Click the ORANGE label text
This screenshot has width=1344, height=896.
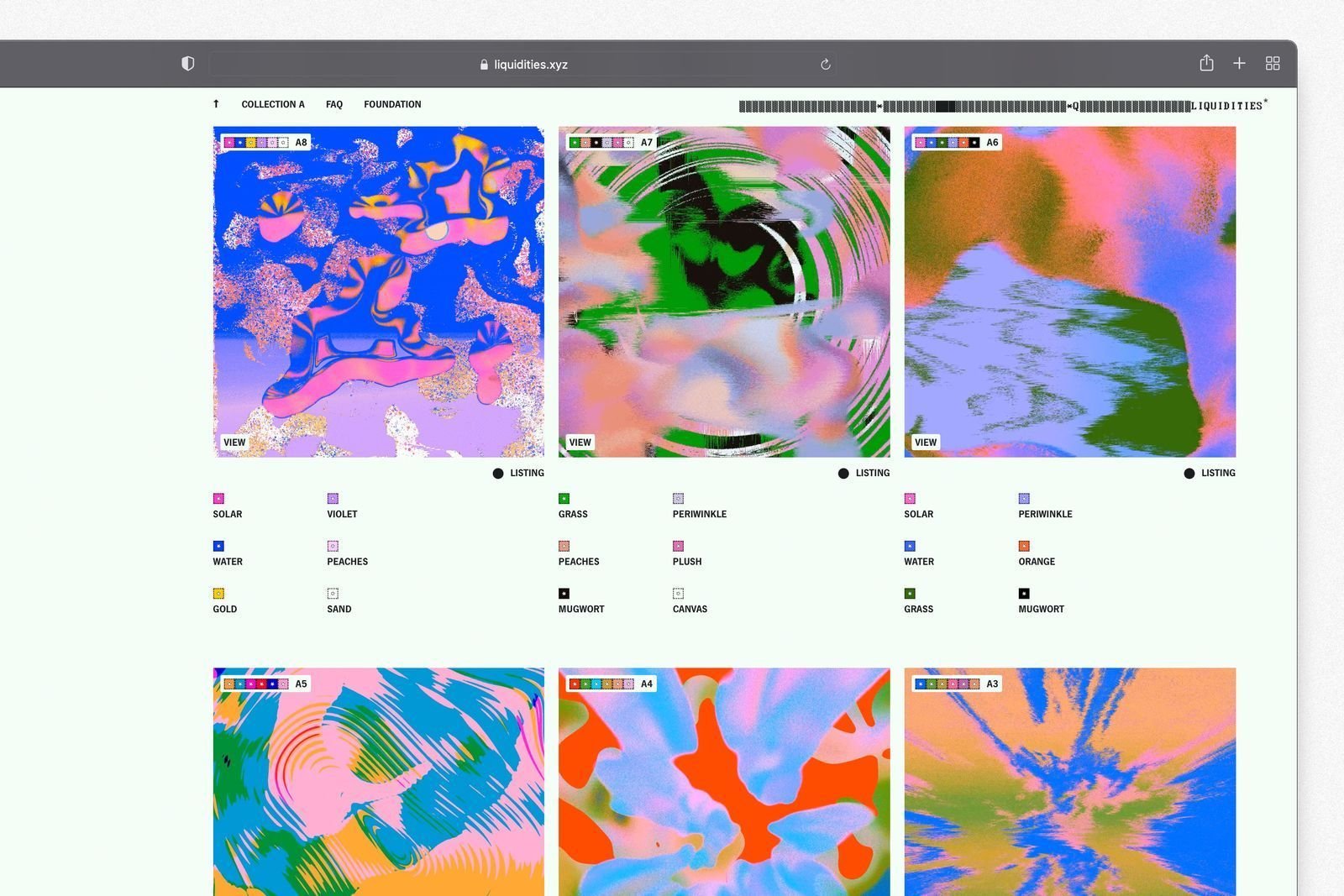(1037, 562)
